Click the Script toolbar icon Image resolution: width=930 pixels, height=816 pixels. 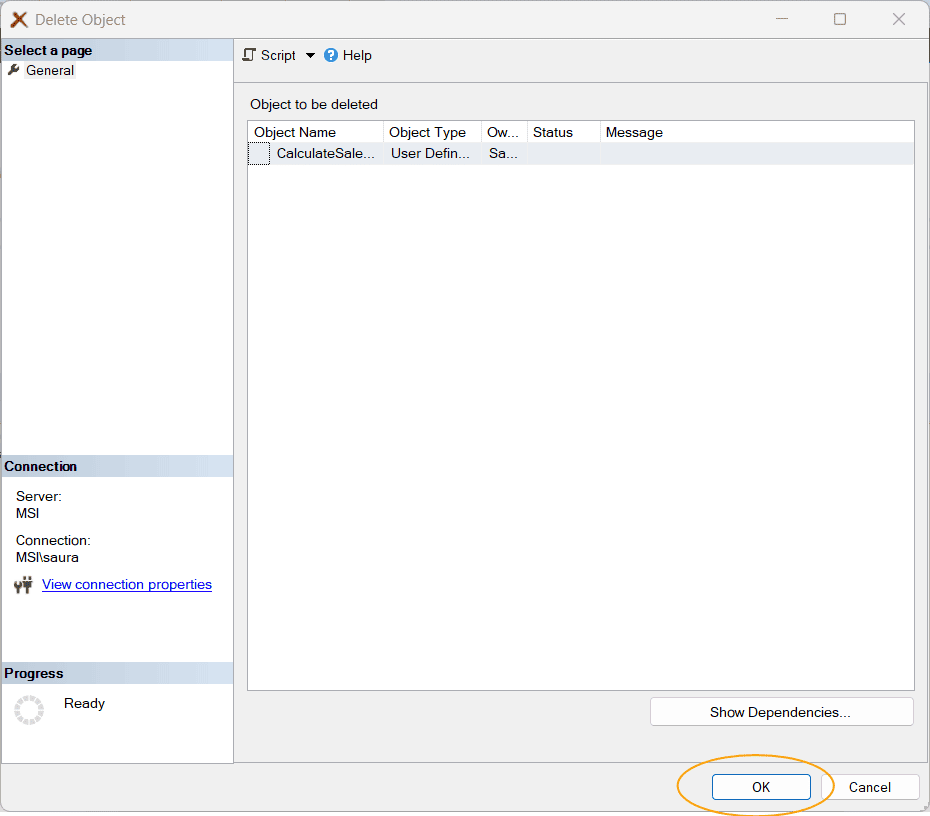click(x=249, y=55)
